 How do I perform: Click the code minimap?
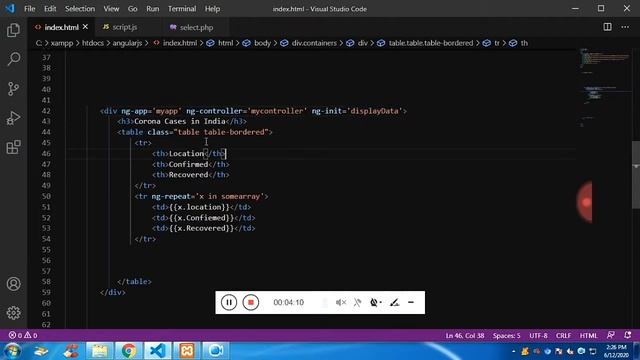point(605,87)
